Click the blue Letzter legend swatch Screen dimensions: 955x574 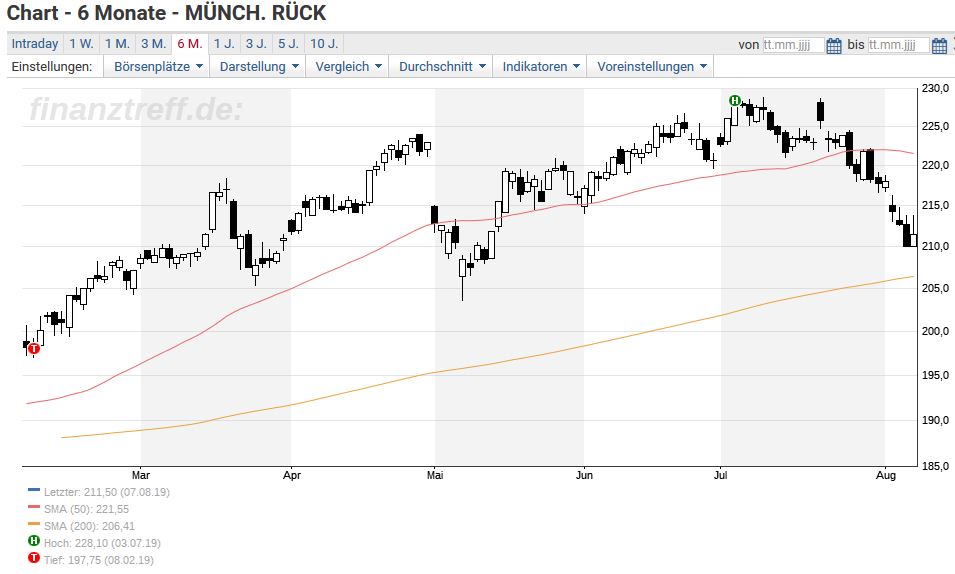(33, 490)
